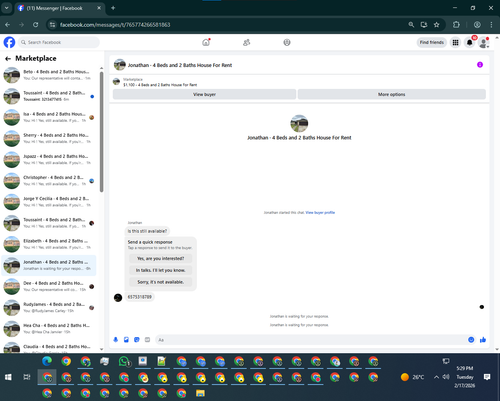This screenshot has height=401, width=500.
Task: Open the Windows Start menu
Action: tap(8, 377)
